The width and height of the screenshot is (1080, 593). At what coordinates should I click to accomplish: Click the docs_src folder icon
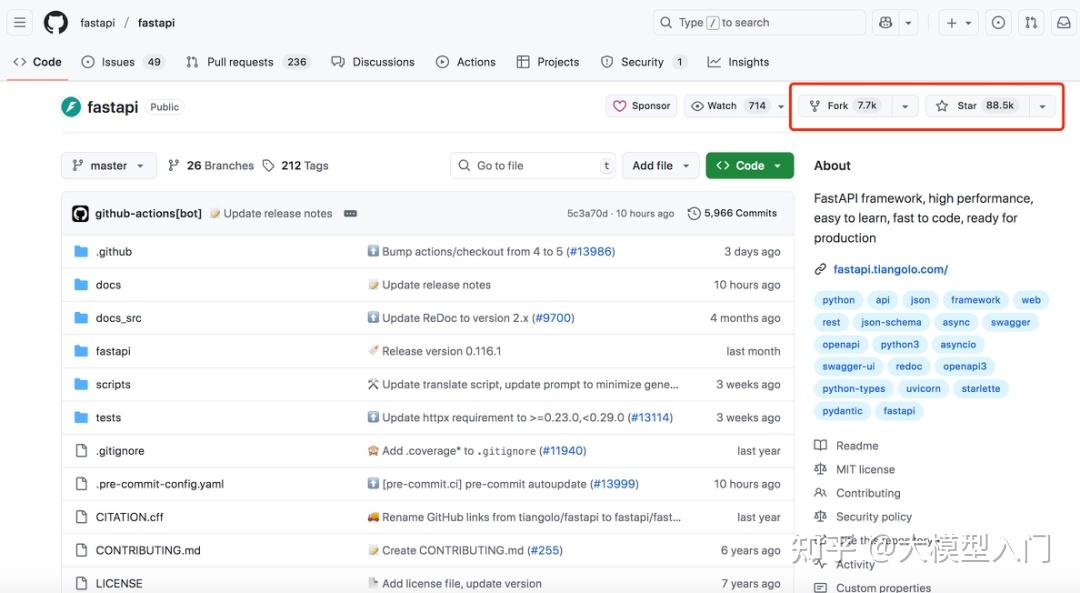click(81, 318)
